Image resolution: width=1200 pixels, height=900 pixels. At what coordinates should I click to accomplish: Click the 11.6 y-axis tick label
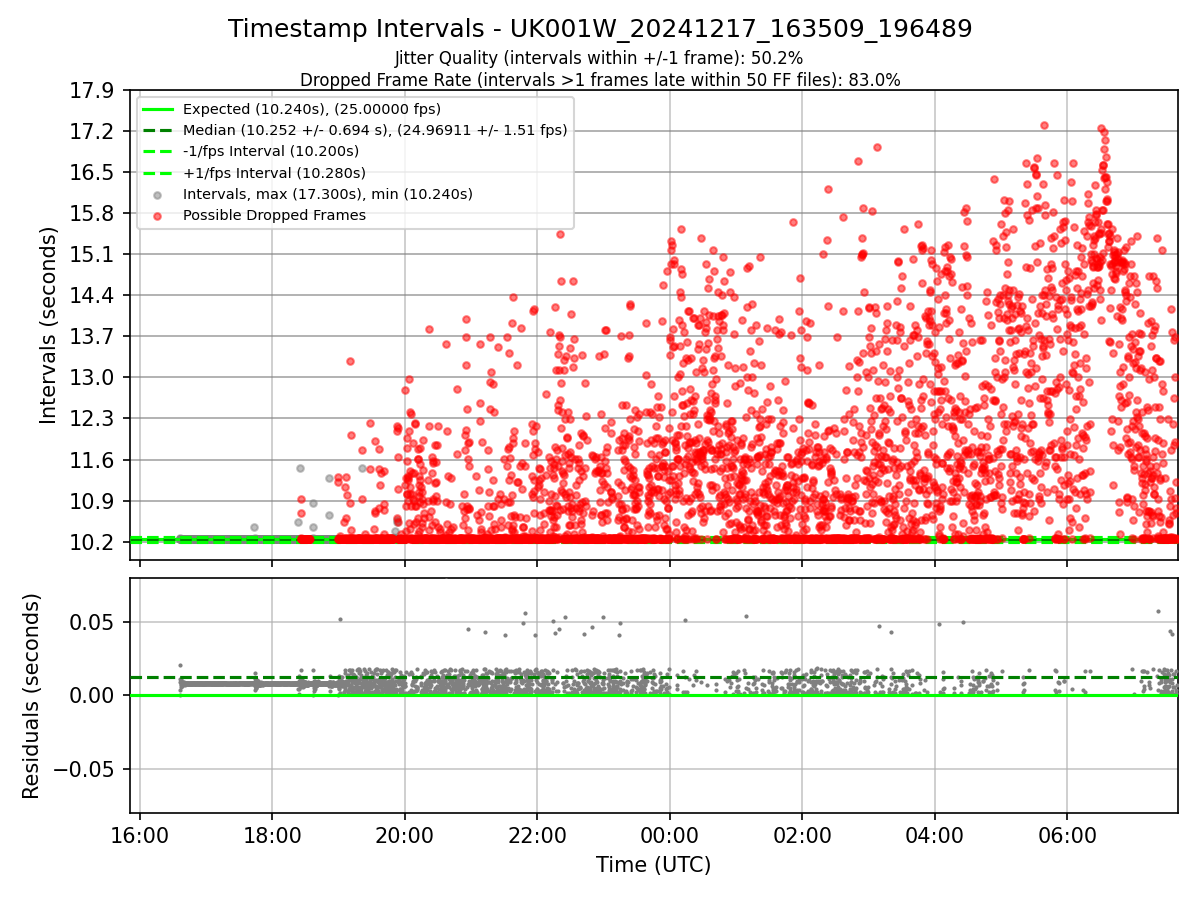click(94, 460)
